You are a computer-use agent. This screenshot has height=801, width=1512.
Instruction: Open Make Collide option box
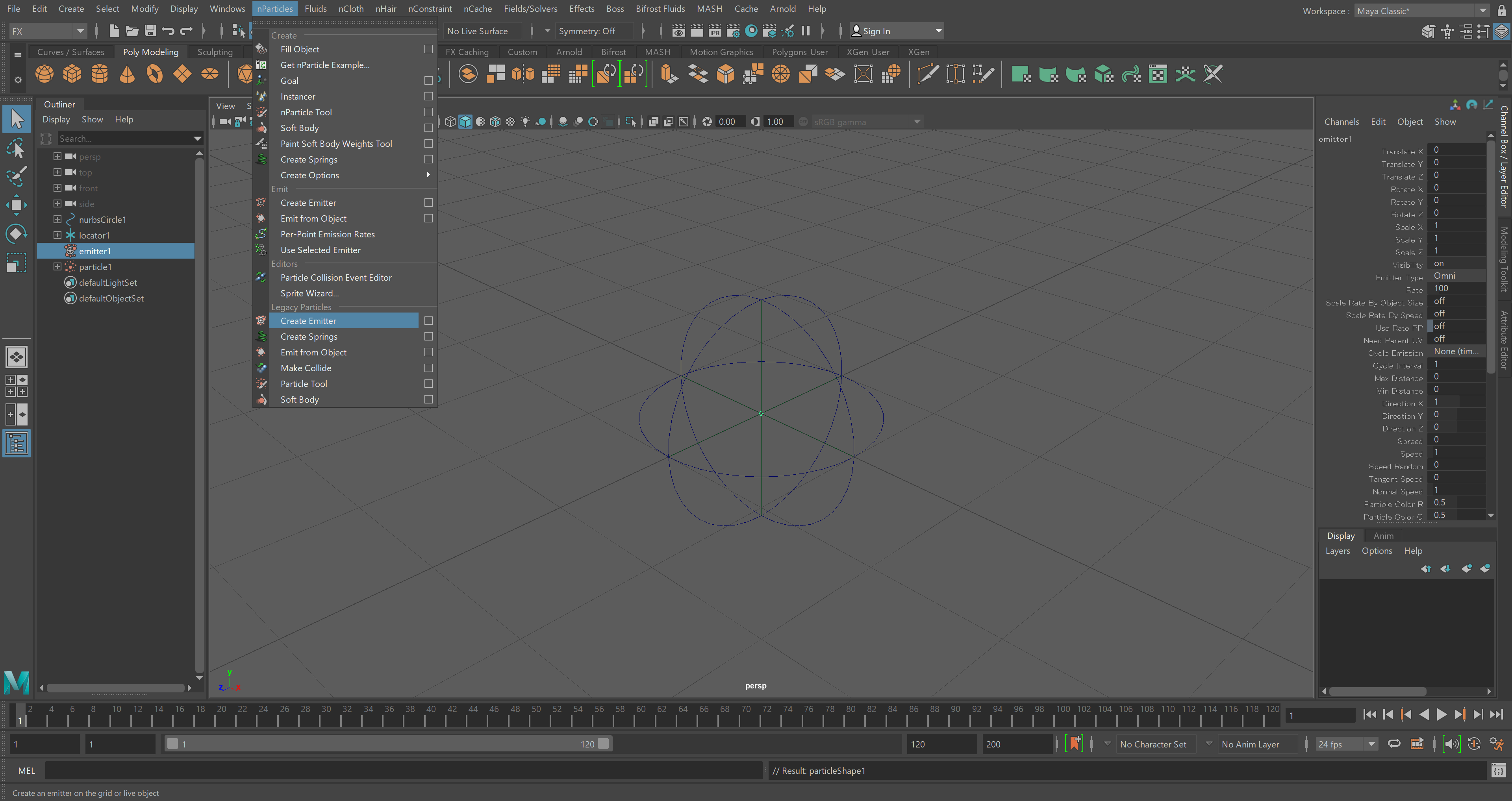click(428, 368)
